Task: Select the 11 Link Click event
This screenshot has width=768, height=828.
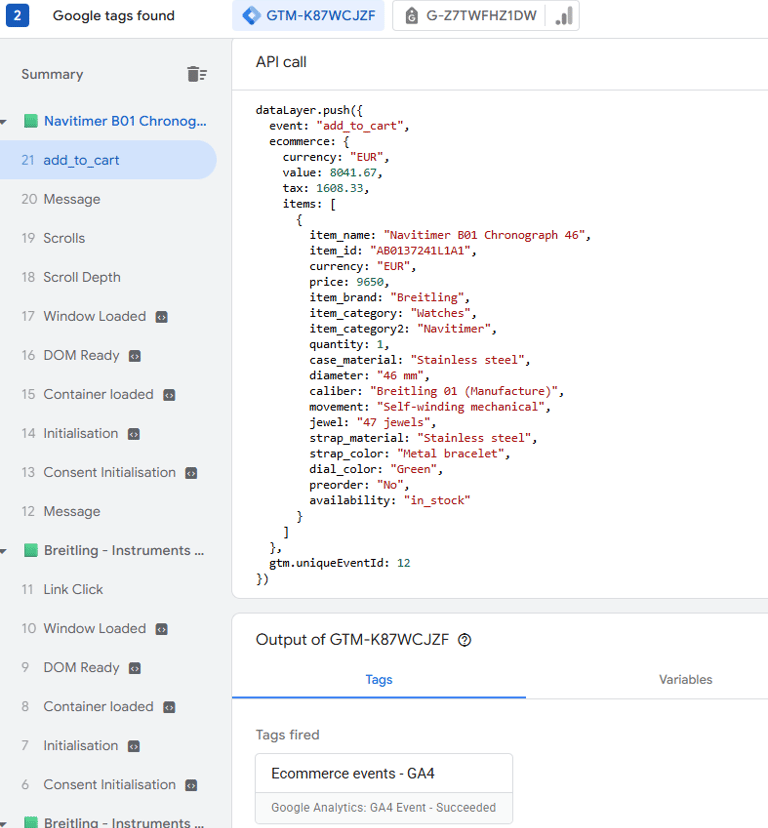Action: [73, 589]
